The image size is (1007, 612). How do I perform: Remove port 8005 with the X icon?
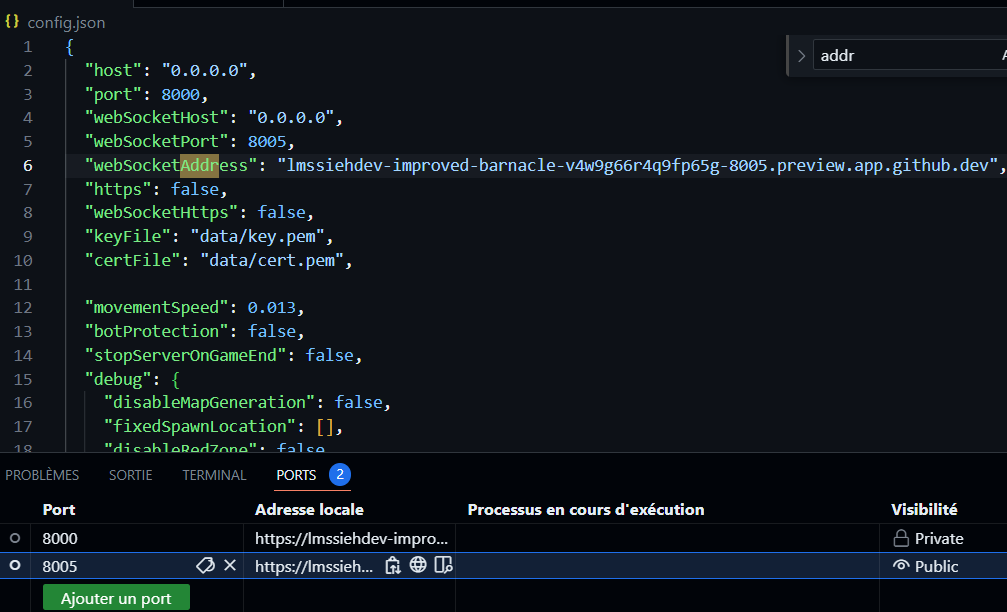click(x=230, y=565)
